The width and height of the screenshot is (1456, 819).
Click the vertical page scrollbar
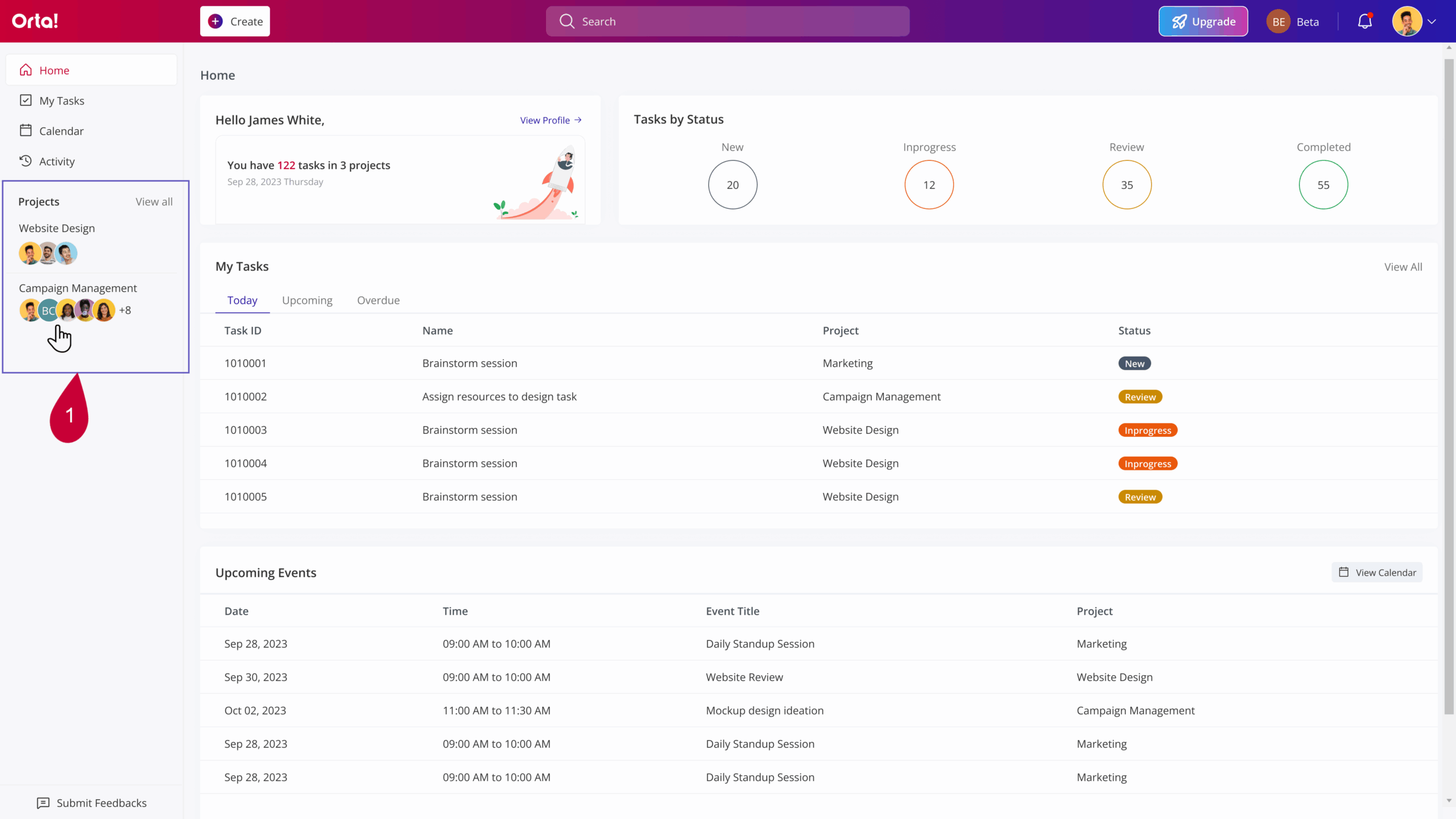(1449, 387)
